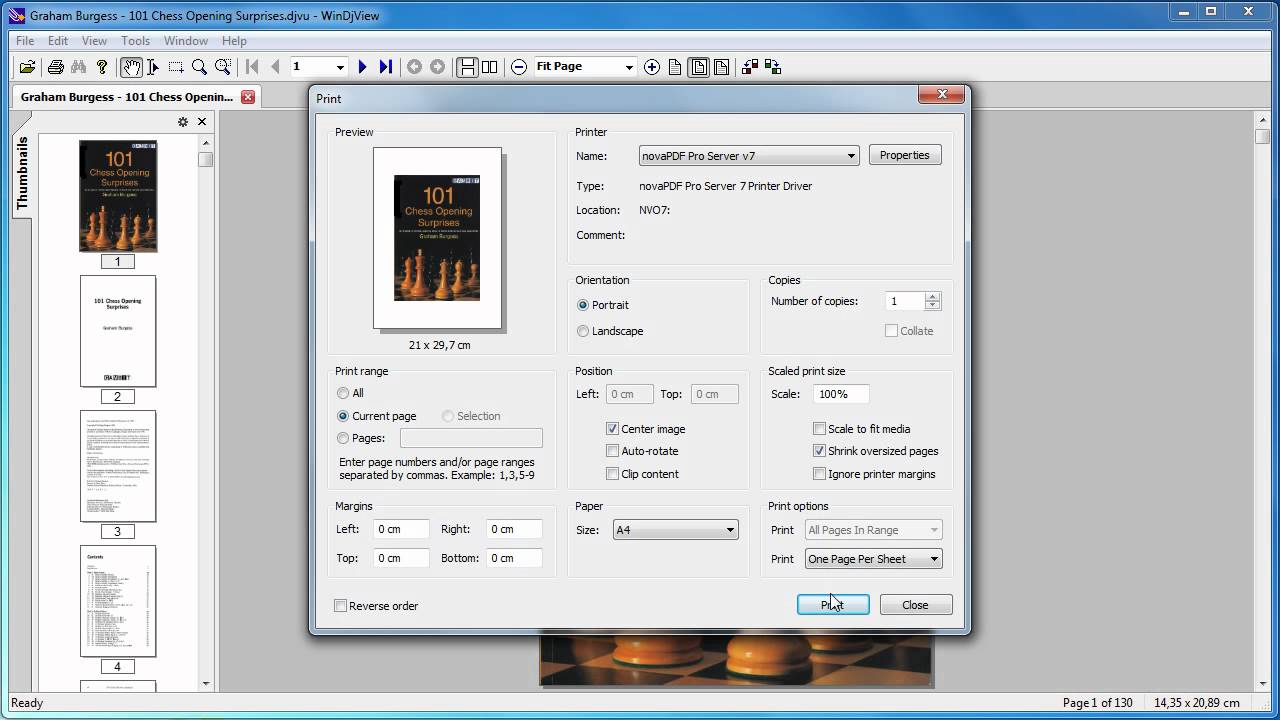
Task: Increase the number of copies
Action: (x=933, y=297)
